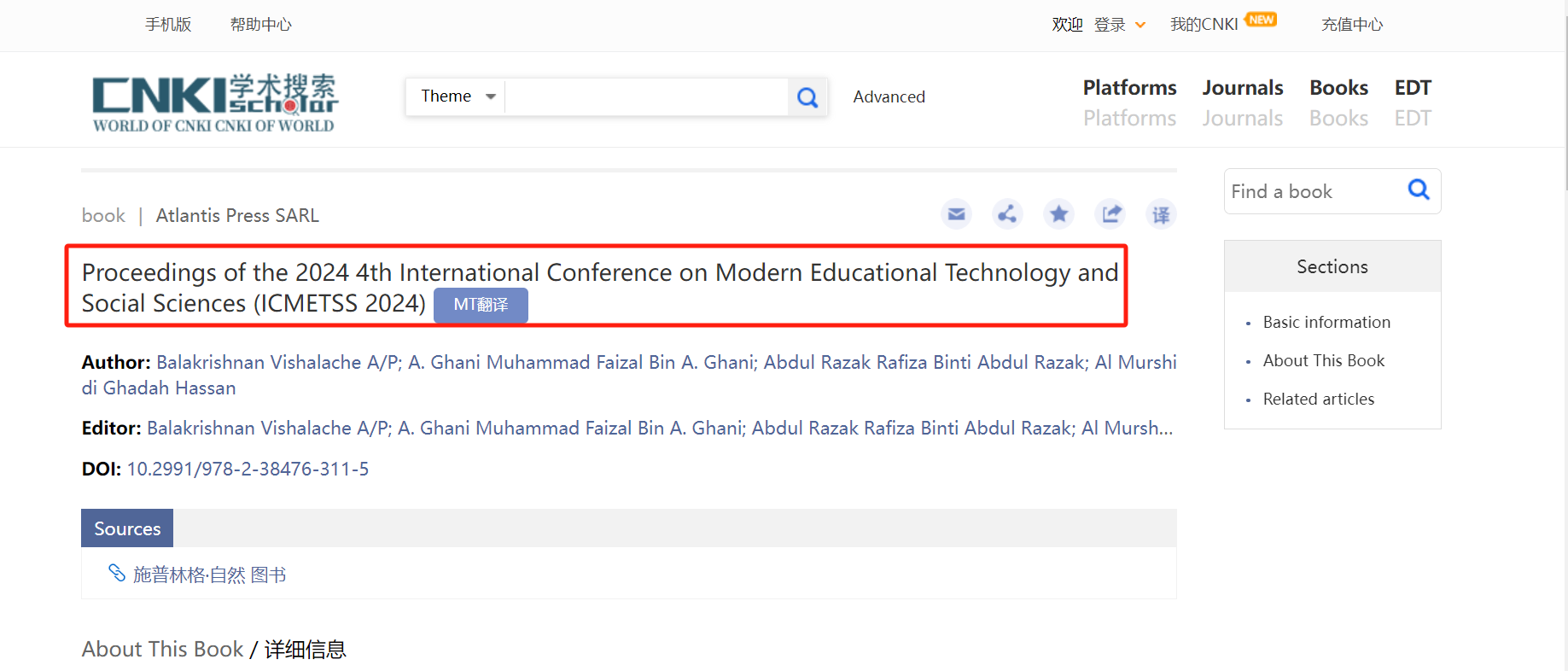Open Advanced search
The width and height of the screenshot is (1568, 671).
889,96
